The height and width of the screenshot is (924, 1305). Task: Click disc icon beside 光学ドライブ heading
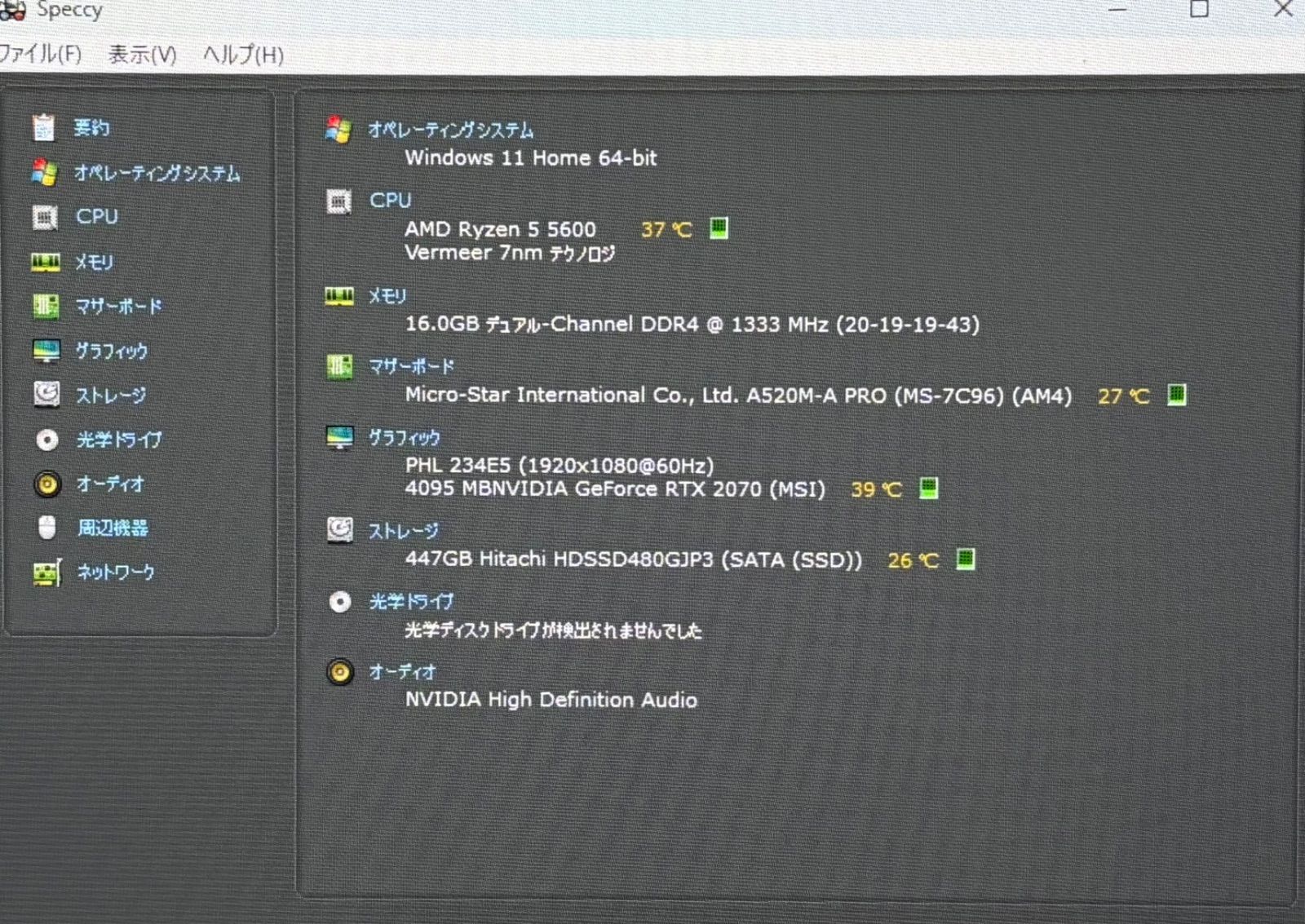pyautogui.click(x=339, y=602)
